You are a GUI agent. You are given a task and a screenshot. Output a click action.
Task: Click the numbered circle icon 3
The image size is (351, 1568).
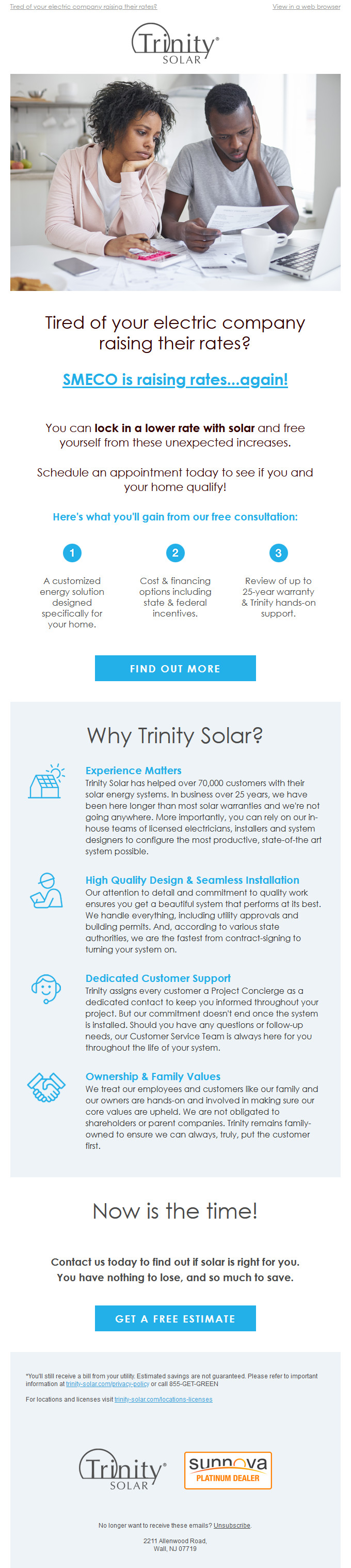279,552
